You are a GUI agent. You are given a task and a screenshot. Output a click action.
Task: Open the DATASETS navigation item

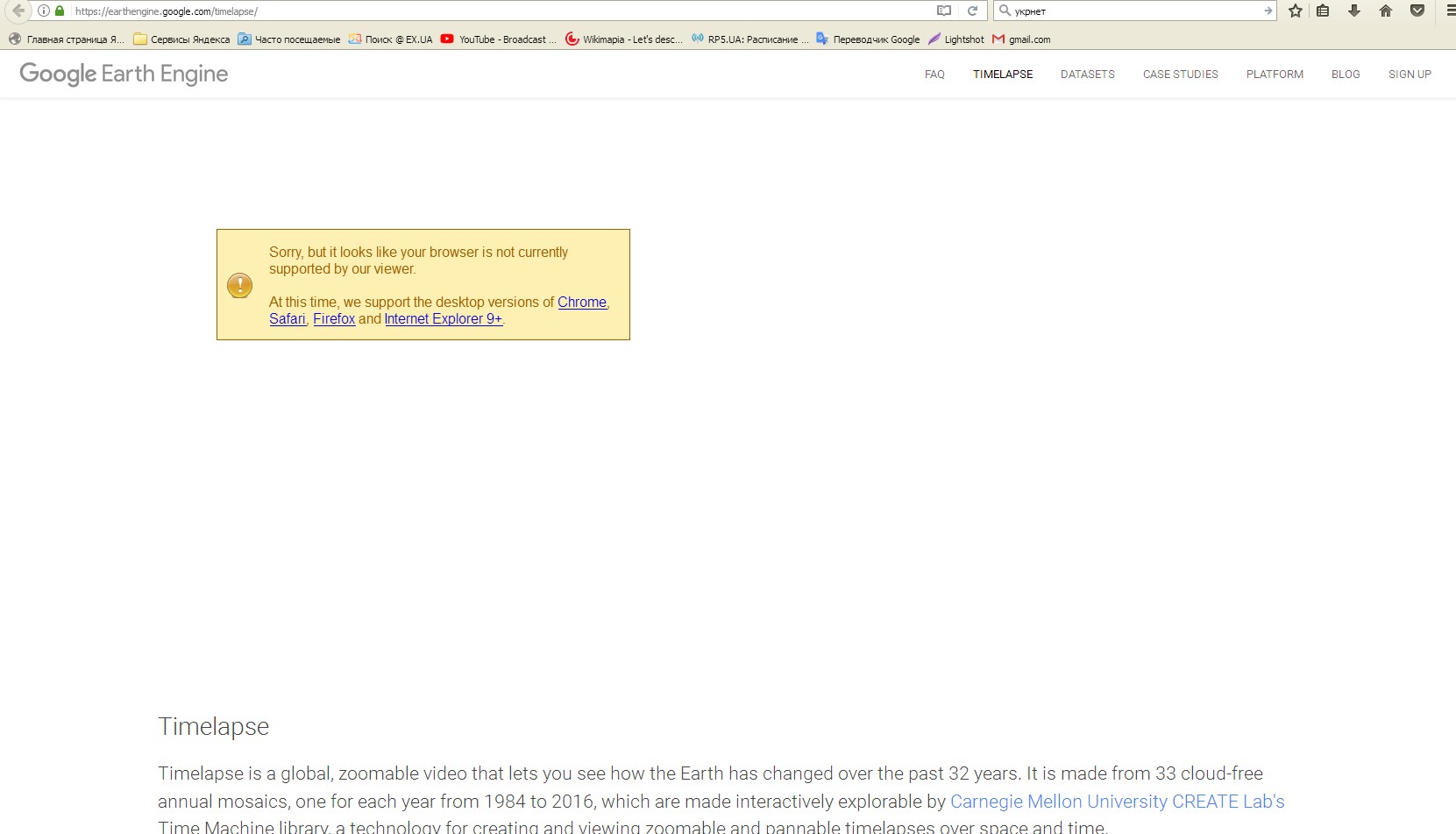pyautogui.click(x=1087, y=75)
